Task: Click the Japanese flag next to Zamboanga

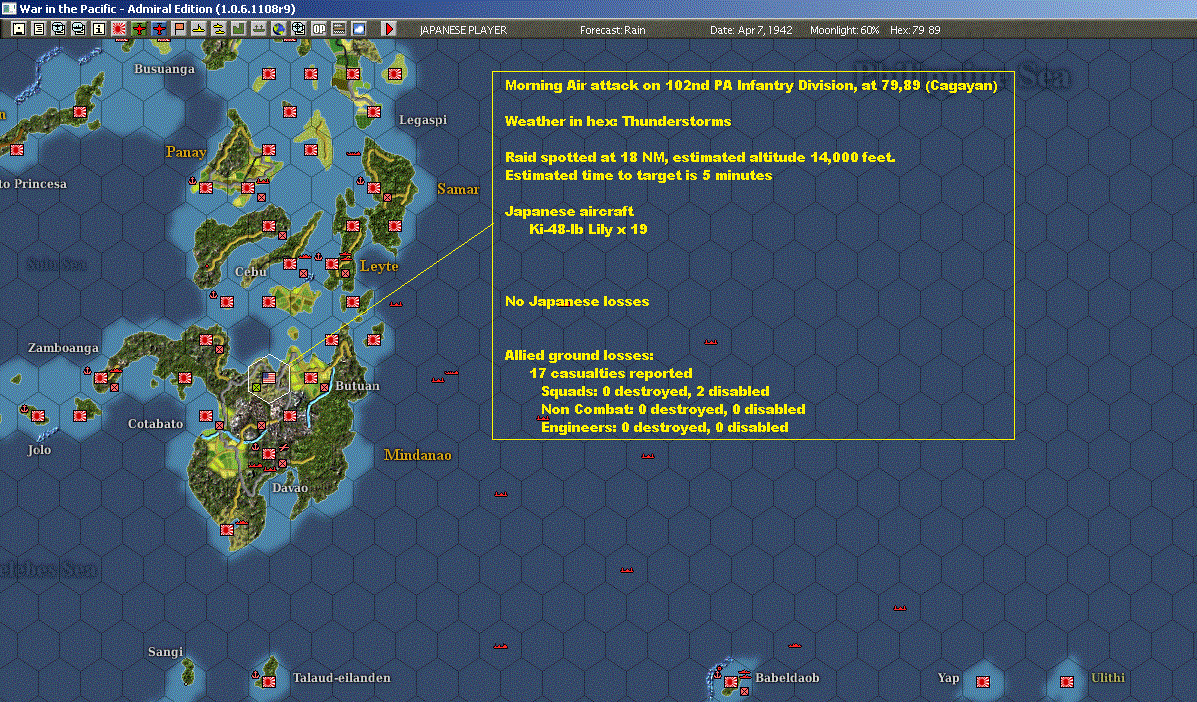Action: coord(101,378)
